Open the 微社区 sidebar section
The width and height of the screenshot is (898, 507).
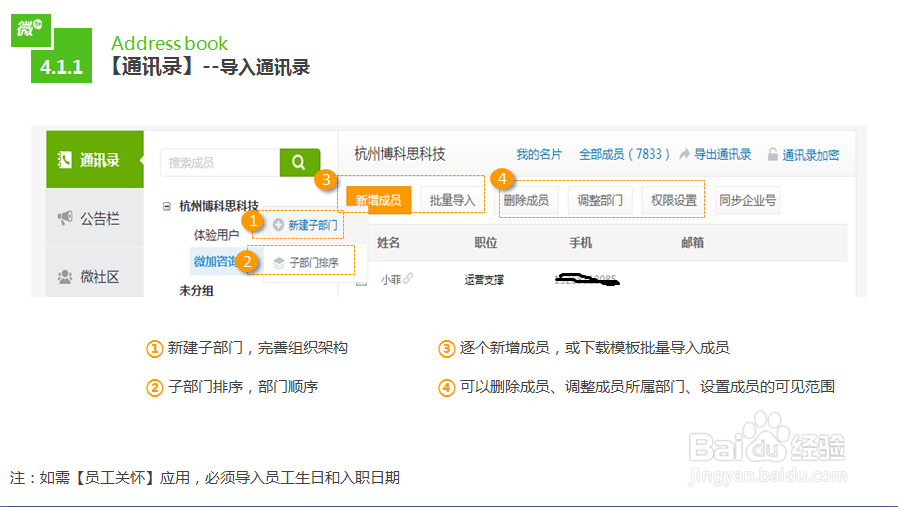pos(95,277)
